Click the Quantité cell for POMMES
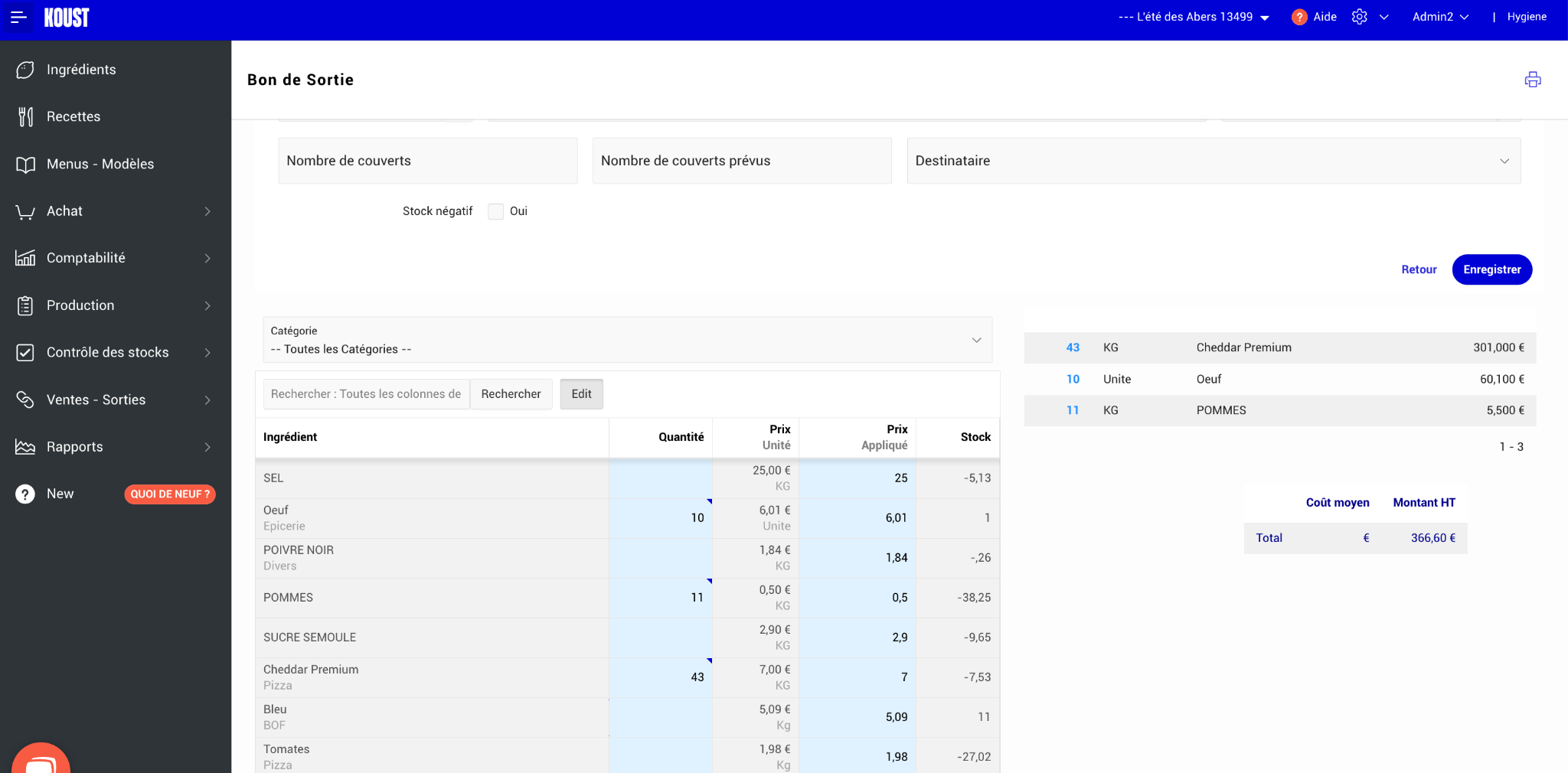The image size is (1568, 773). point(661,598)
